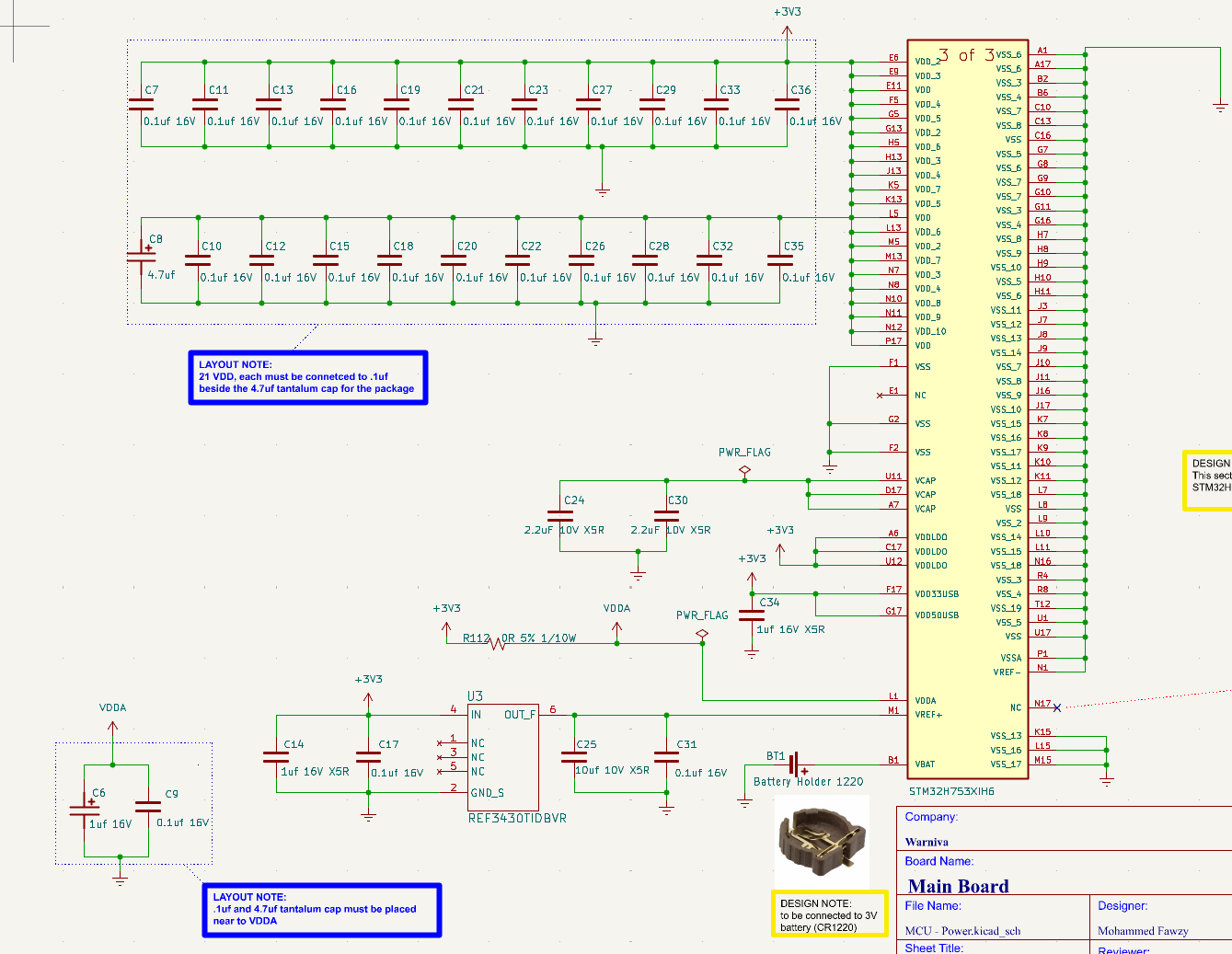The image size is (1232, 954).
Task: Select the blue layout note about 21 VDD
Action: point(308,377)
